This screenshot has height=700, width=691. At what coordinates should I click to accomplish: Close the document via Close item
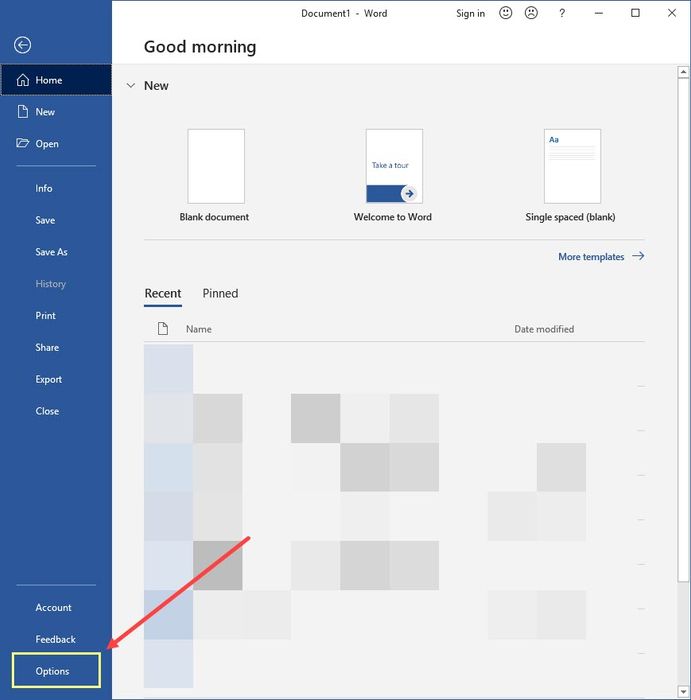[47, 411]
